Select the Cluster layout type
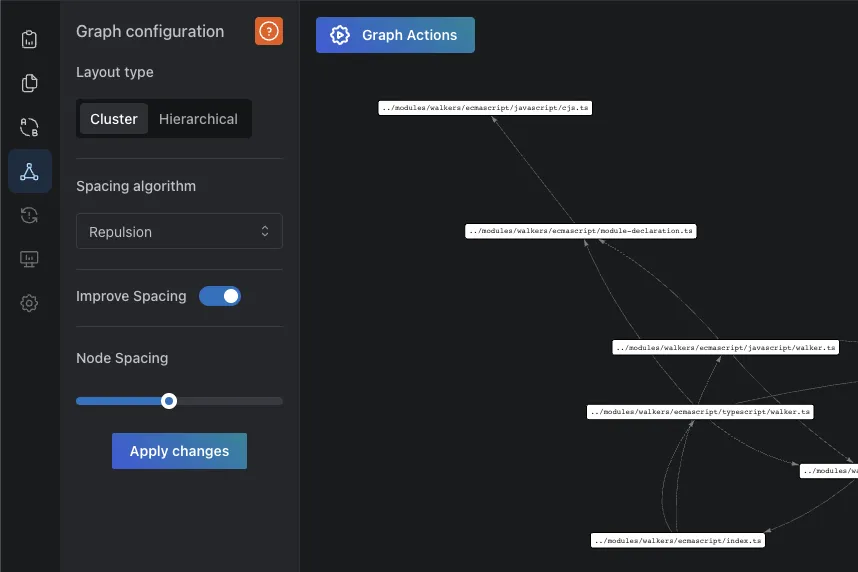Image resolution: width=858 pixels, height=572 pixels. (x=114, y=119)
